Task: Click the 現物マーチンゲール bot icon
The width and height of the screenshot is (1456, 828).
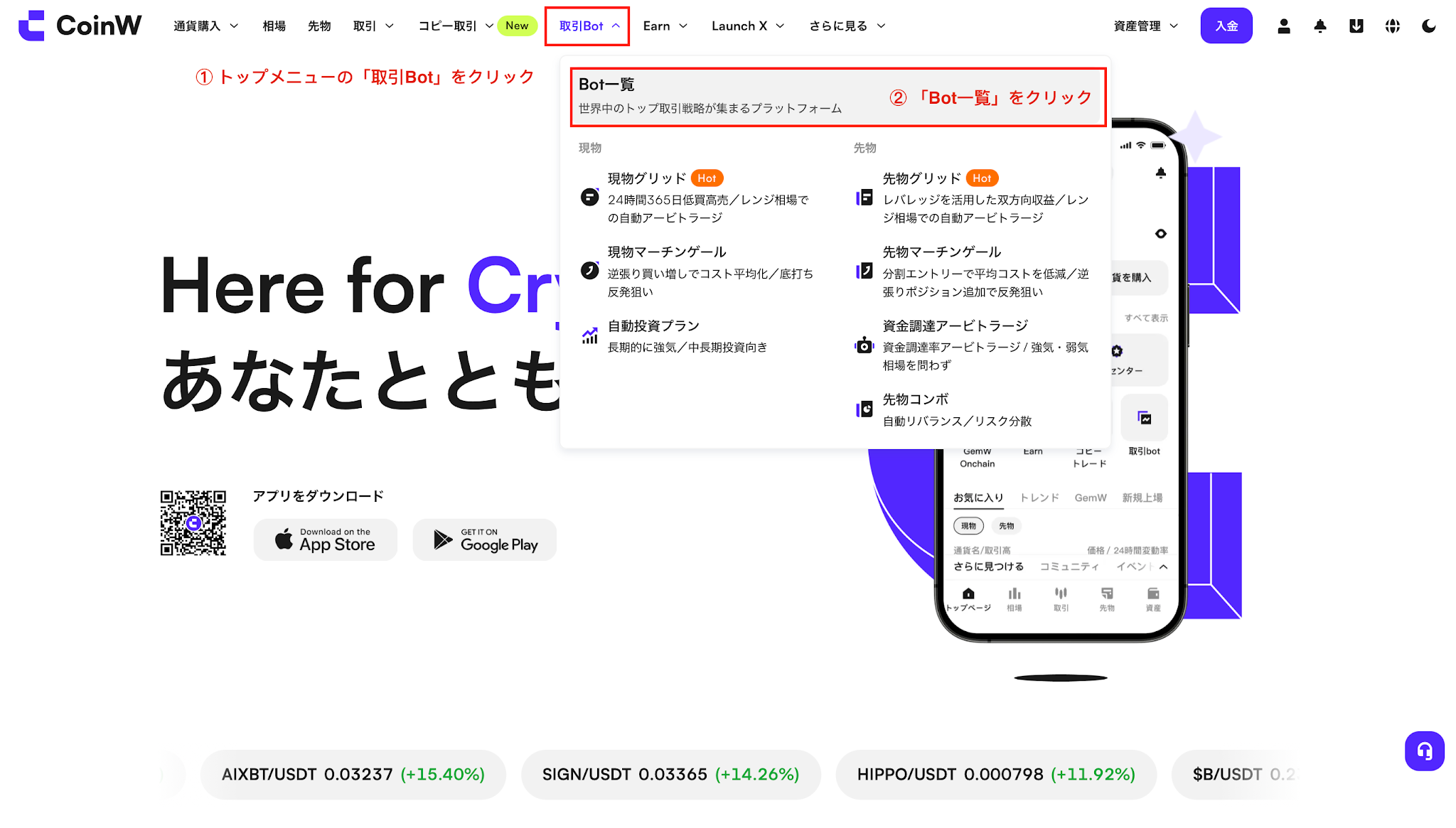Action: (x=590, y=270)
